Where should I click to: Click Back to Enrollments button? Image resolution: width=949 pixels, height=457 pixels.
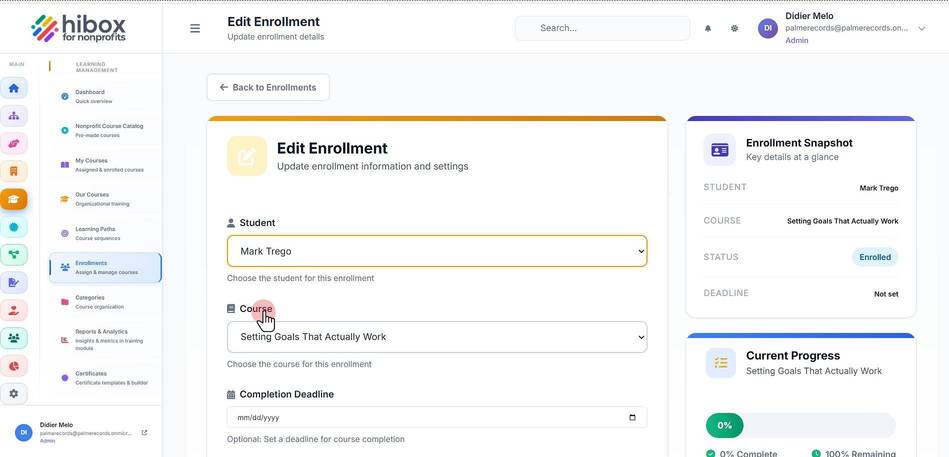click(268, 87)
